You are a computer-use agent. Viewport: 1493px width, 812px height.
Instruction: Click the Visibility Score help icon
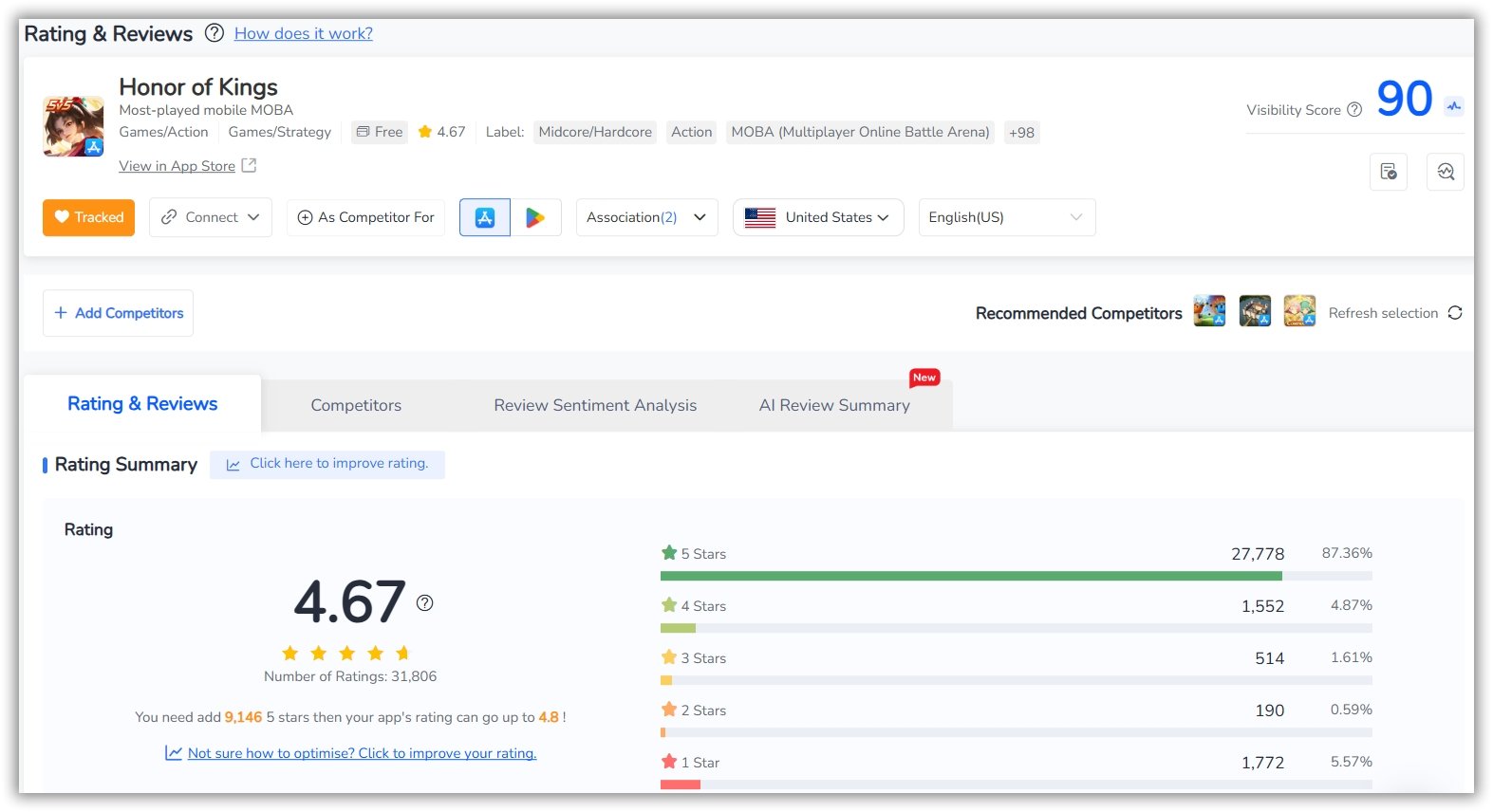coord(1354,110)
